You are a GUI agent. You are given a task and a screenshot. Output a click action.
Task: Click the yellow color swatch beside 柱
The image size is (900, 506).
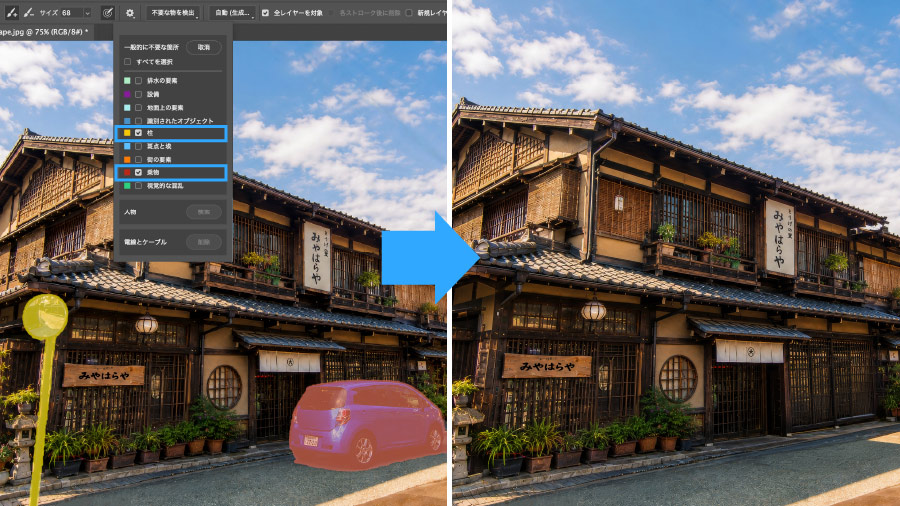[x=127, y=133]
